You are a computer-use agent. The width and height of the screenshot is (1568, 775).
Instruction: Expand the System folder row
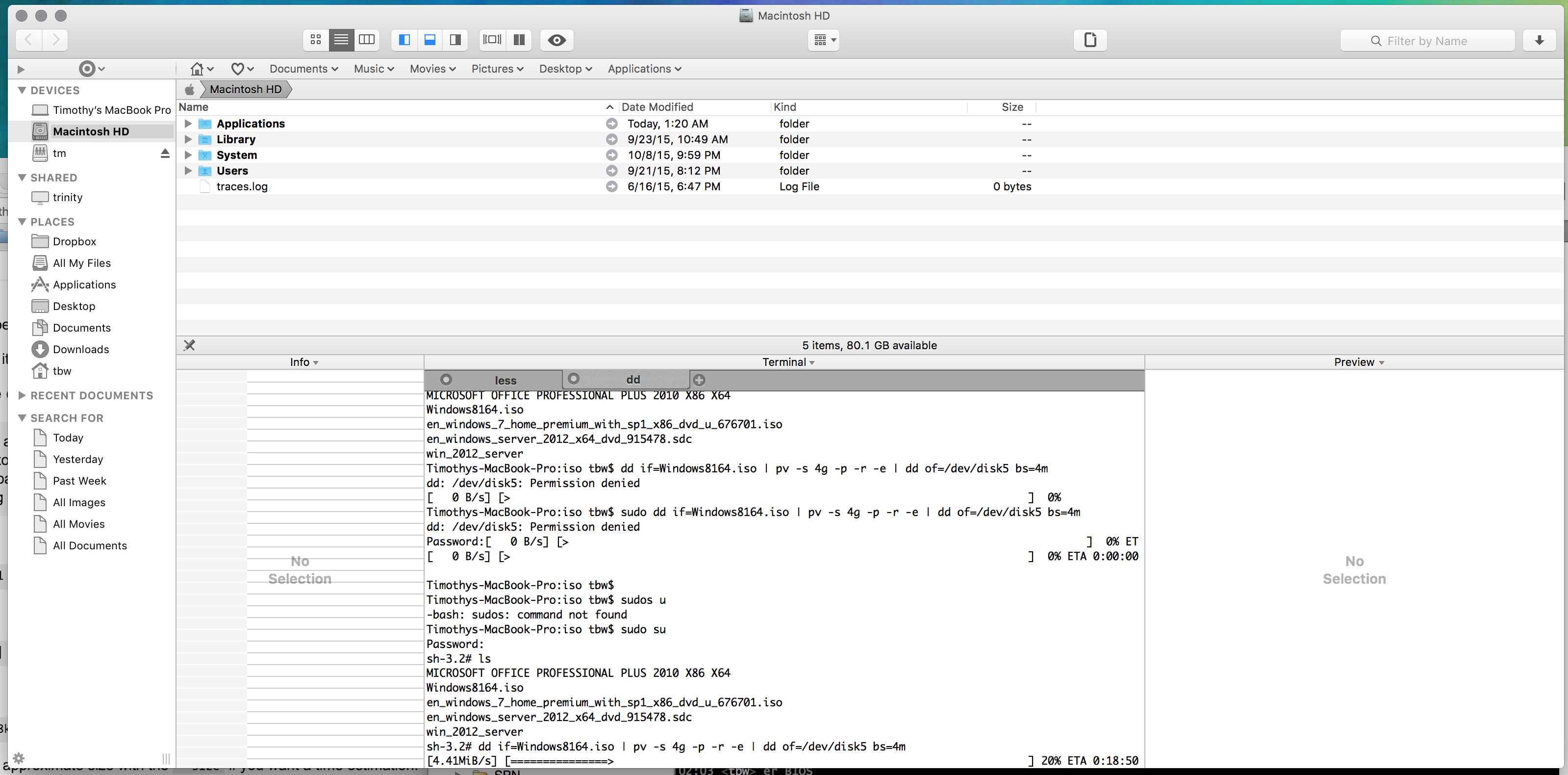(188, 155)
